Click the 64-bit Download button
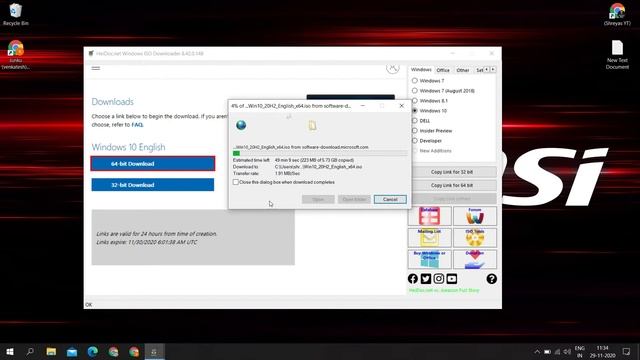The height and width of the screenshot is (360, 640). (x=153, y=164)
